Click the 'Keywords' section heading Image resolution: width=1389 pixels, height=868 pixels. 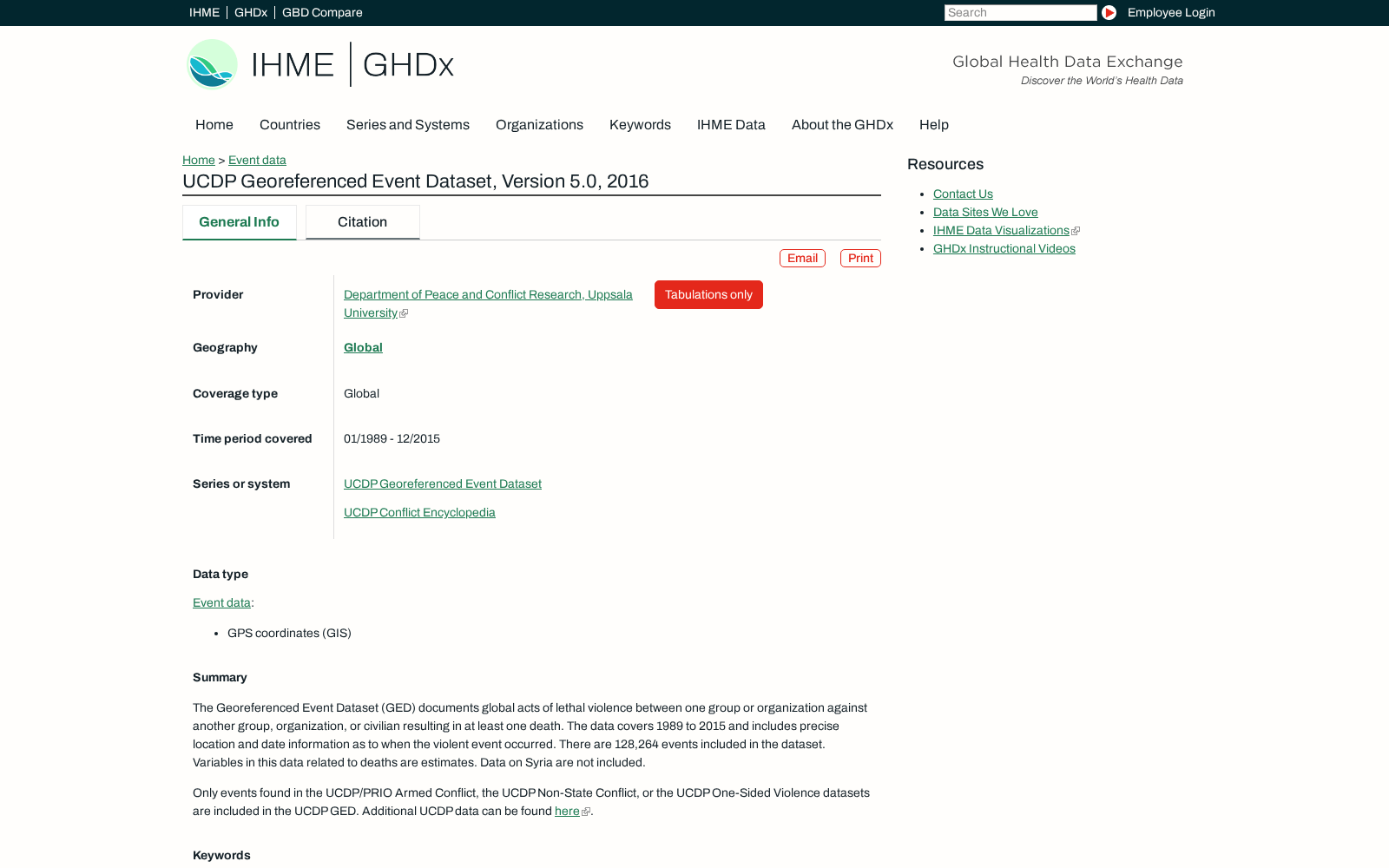coord(221,855)
